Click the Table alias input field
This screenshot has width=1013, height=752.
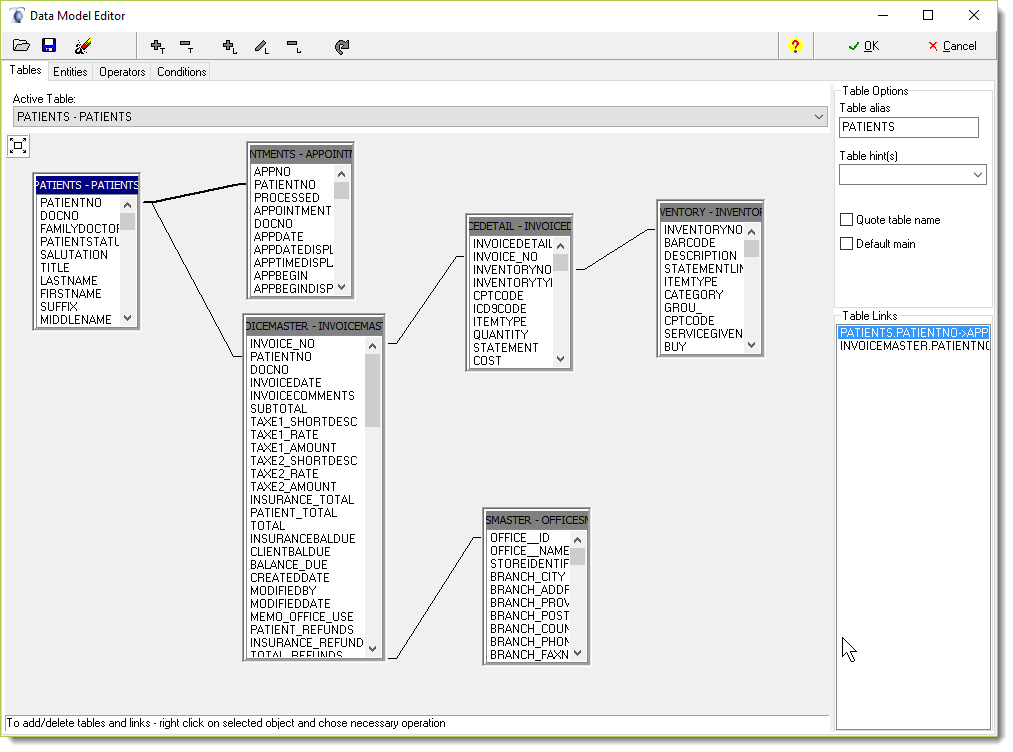(908, 127)
